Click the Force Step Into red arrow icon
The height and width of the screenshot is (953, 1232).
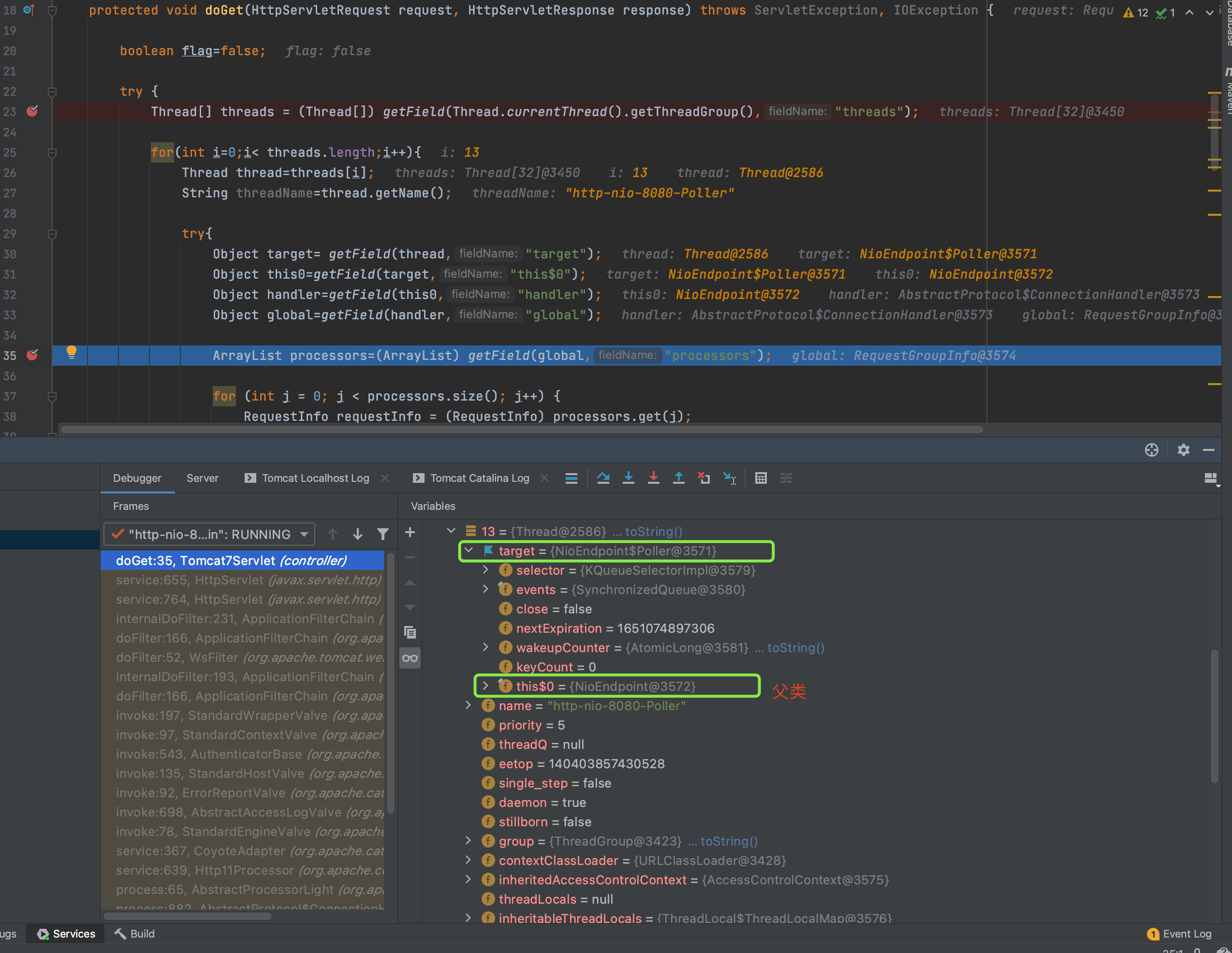tap(653, 478)
